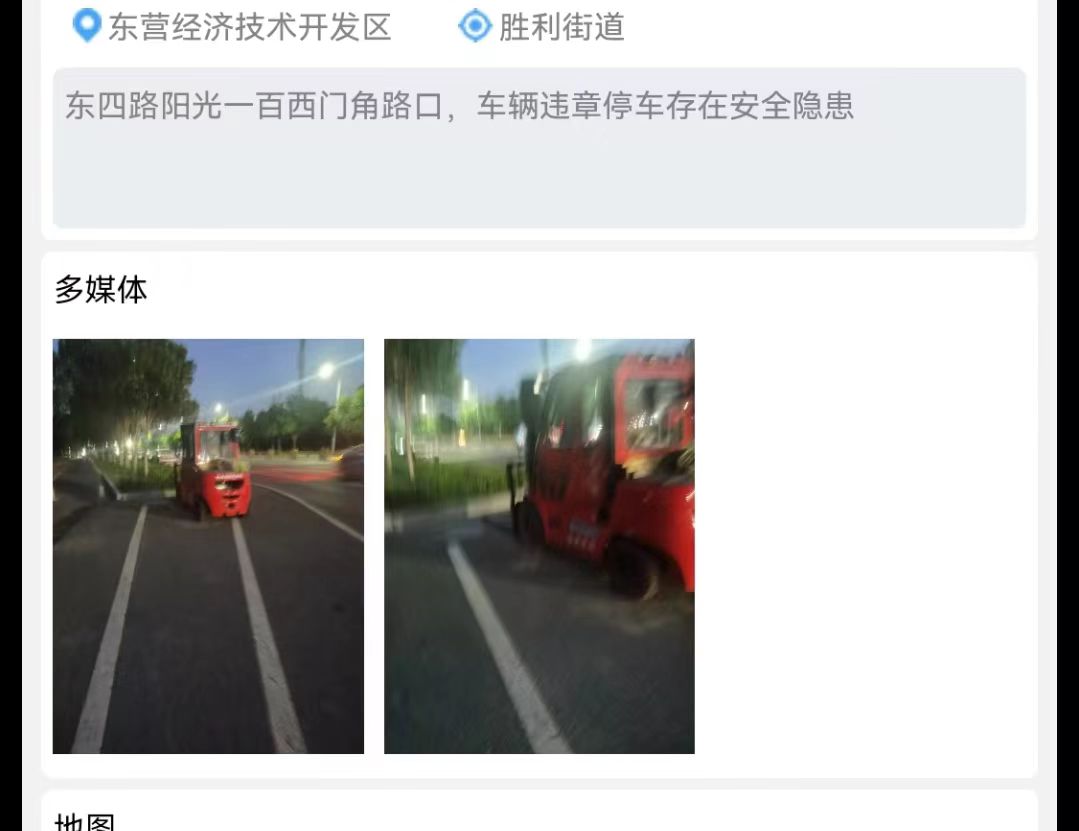1079x831 pixels.
Task: Open the first forklift photo thumbnail
Action: point(209,546)
